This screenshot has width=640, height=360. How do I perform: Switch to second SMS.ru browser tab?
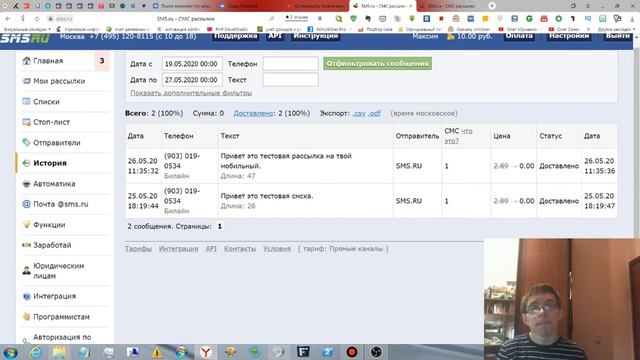click(x=451, y=6)
